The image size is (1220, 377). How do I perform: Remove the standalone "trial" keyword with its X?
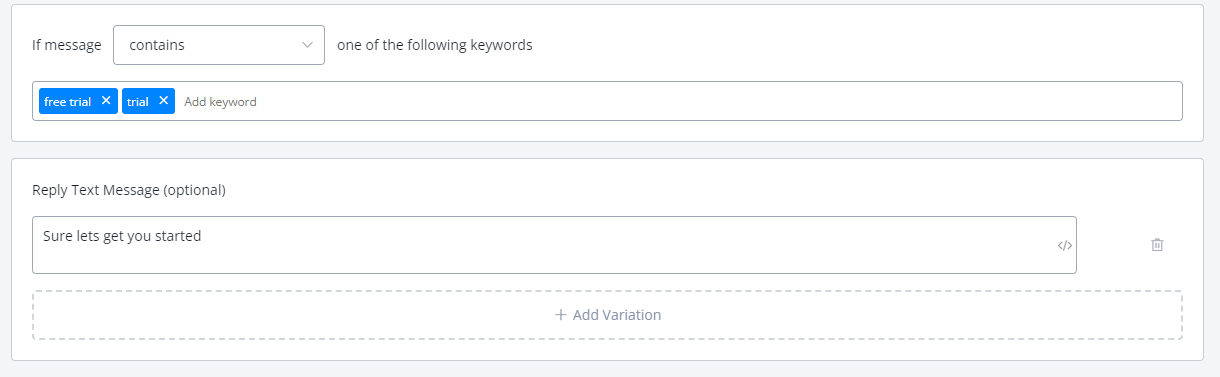pyautogui.click(x=163, y=101)
